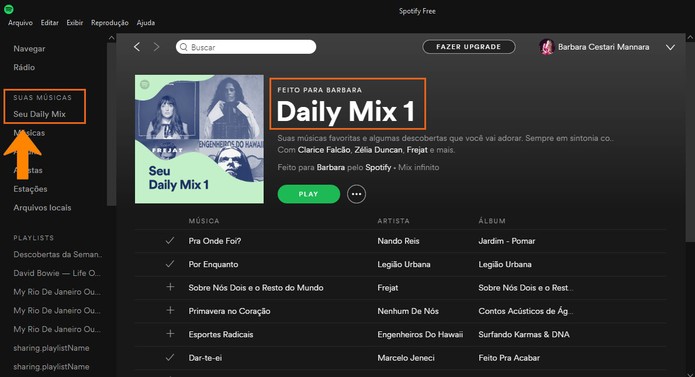Open the Arquivo menu
Screen dimensions: 695x377
(20, 23)
